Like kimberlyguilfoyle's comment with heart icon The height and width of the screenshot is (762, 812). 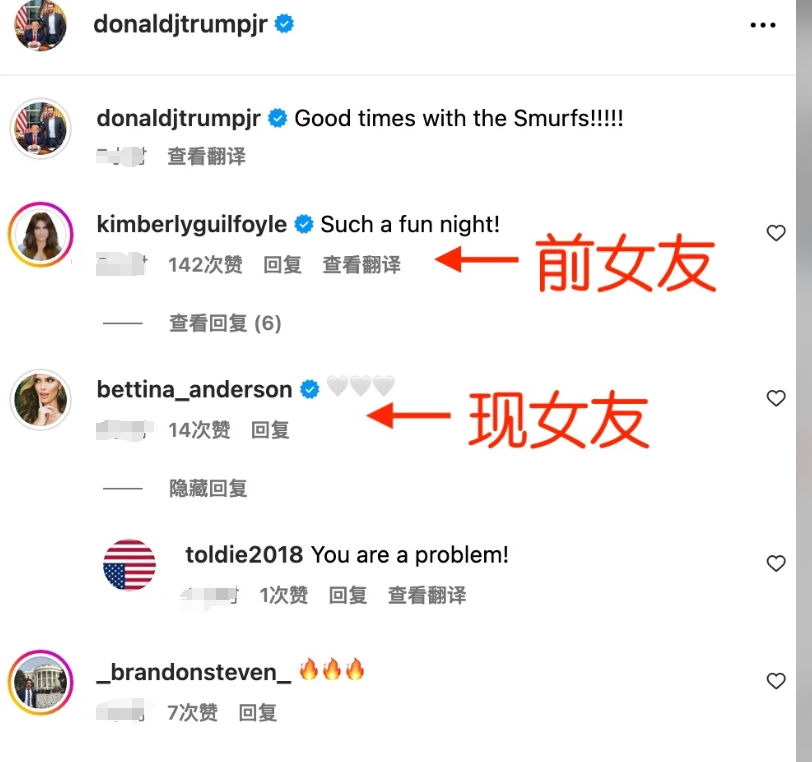(776, 233)
